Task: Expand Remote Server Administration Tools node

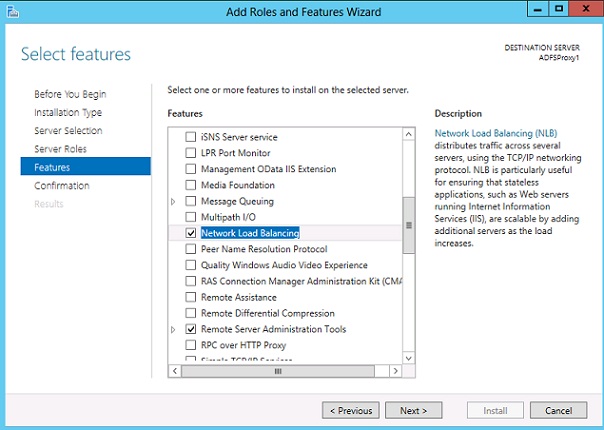Action: tap(173, 329)
